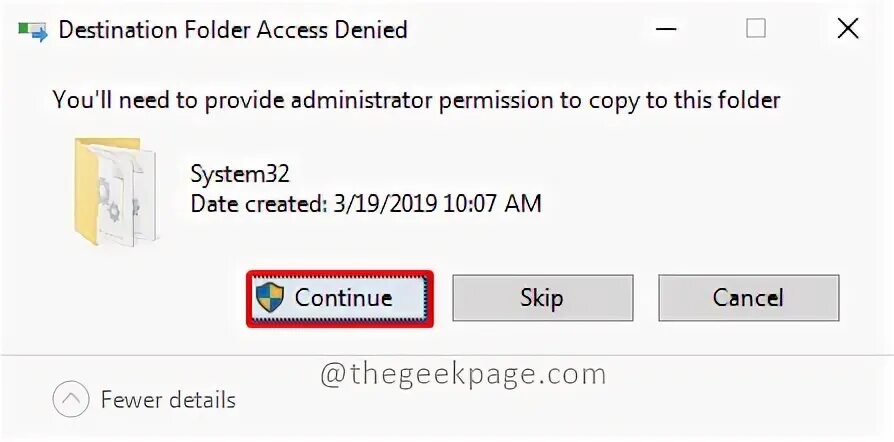The width and height of the screenshot is (894, 442).
Task: Click the separator line above Fewer details
Action: click(447, 354)
